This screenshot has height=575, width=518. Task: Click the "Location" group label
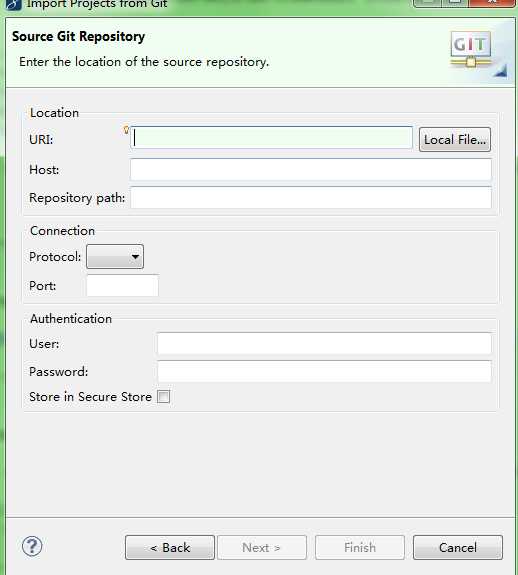55,113
